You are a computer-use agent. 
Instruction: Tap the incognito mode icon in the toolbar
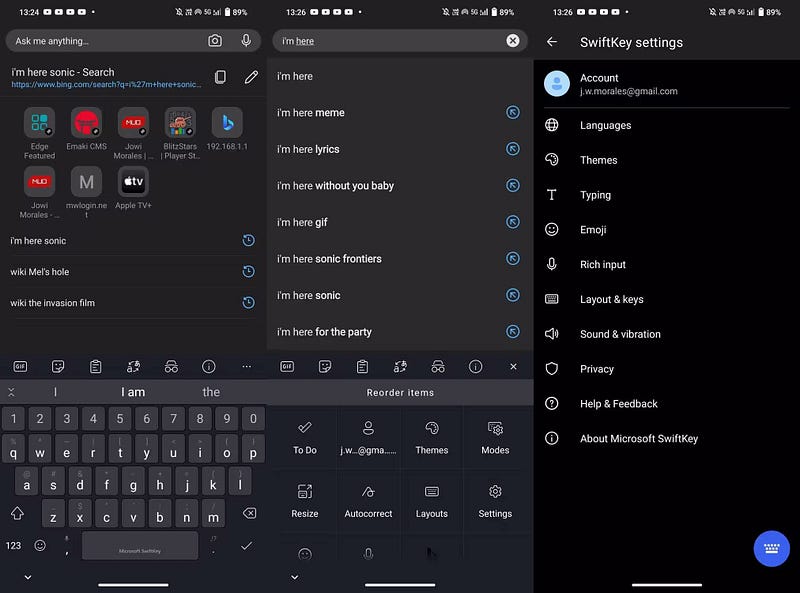pos(172,366)
